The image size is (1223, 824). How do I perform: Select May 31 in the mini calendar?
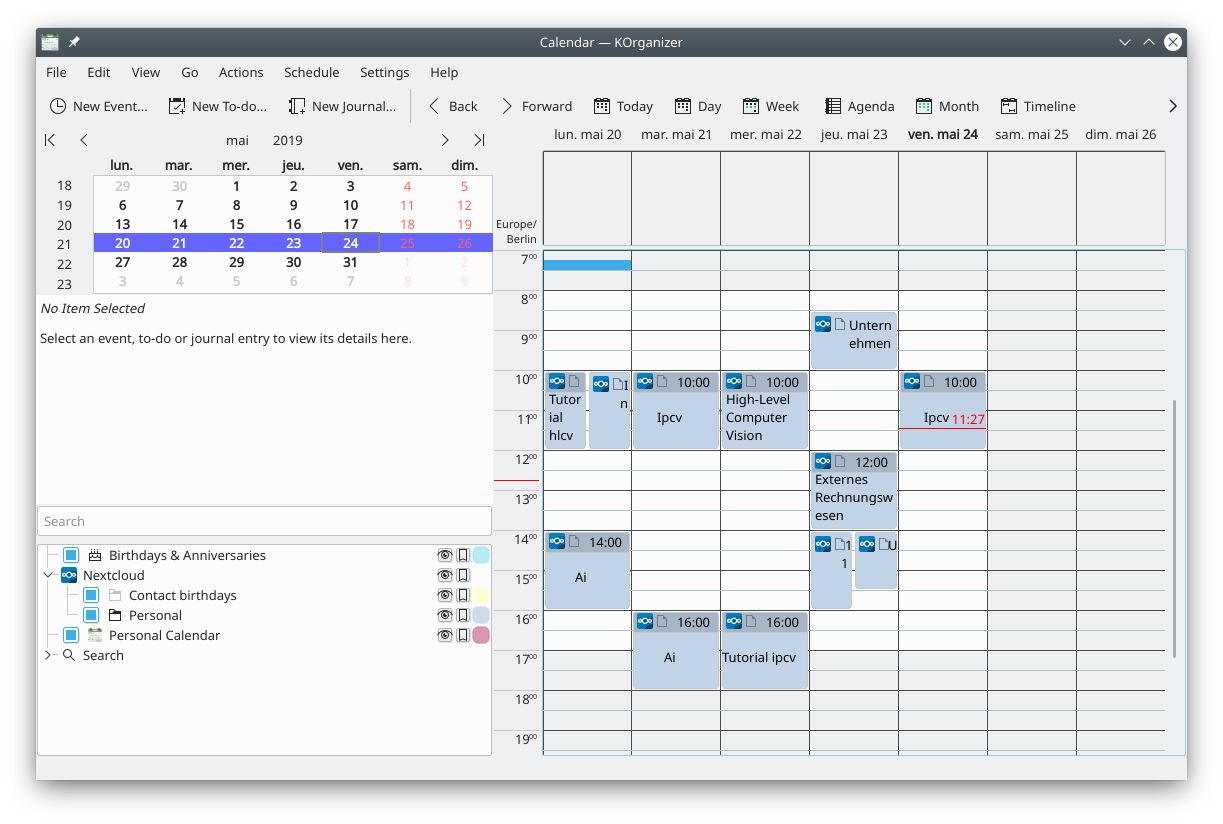point(350,262)
